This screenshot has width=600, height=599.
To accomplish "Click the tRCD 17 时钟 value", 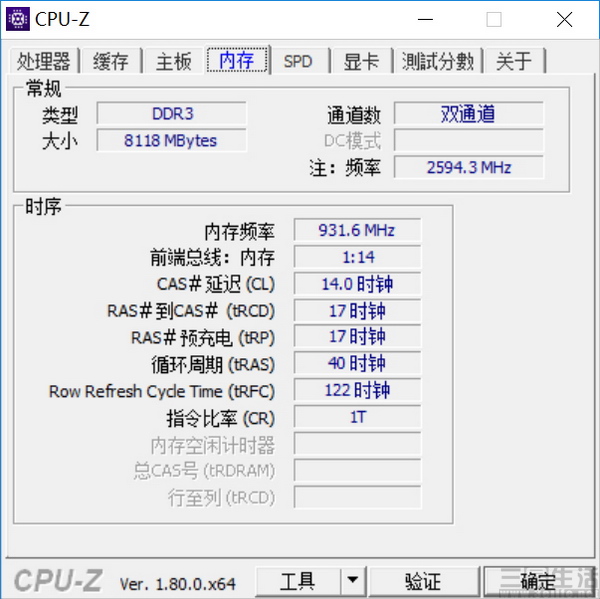I will 357,310.
